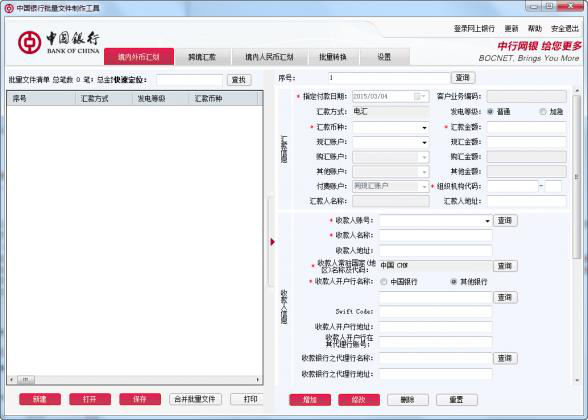Open the 境内人民币汇划 tab
The height and width of the screenshot is (420, 588).
pos(269,57)
